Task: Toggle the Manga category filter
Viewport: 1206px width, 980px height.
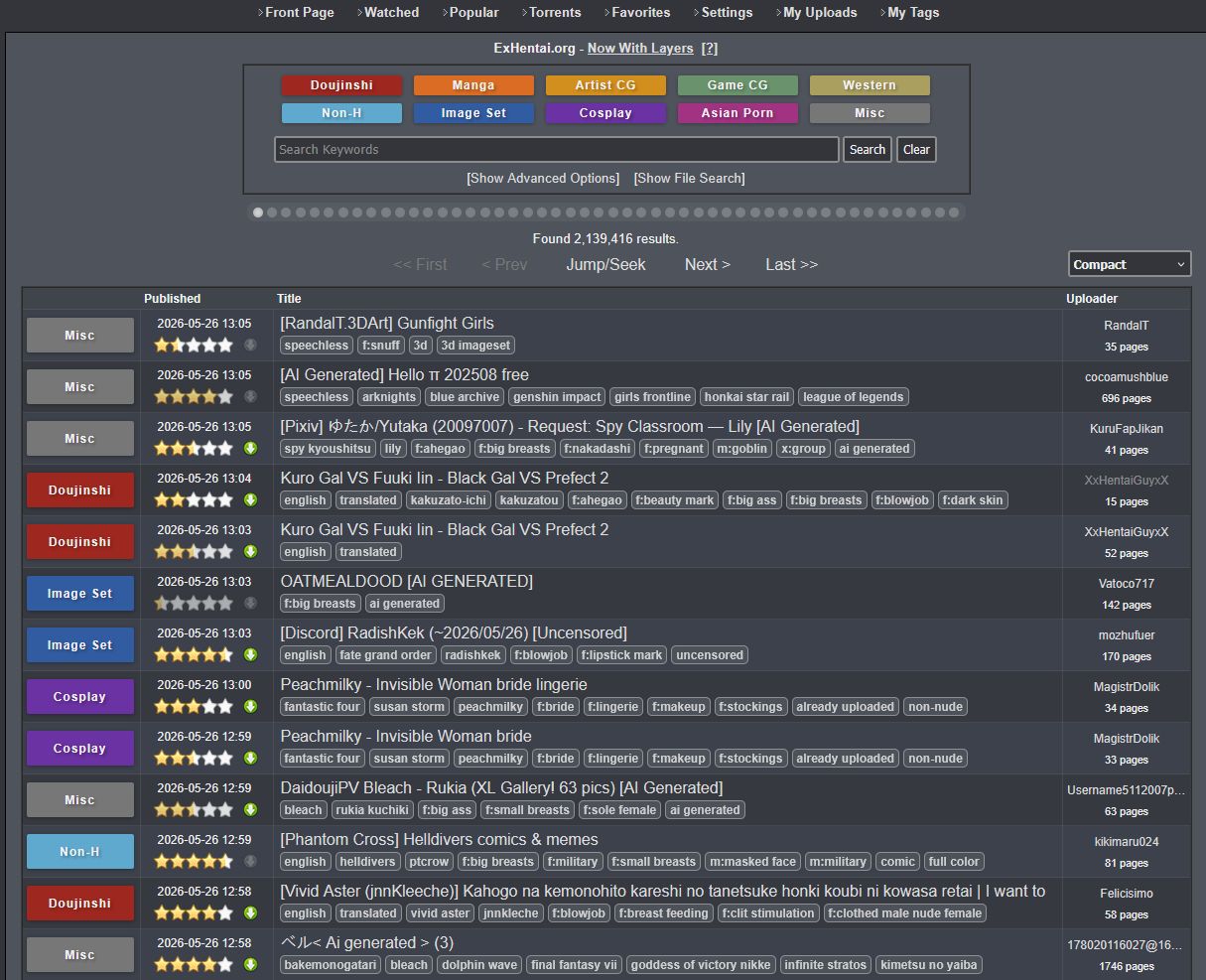Action: [x=473, y=85]
